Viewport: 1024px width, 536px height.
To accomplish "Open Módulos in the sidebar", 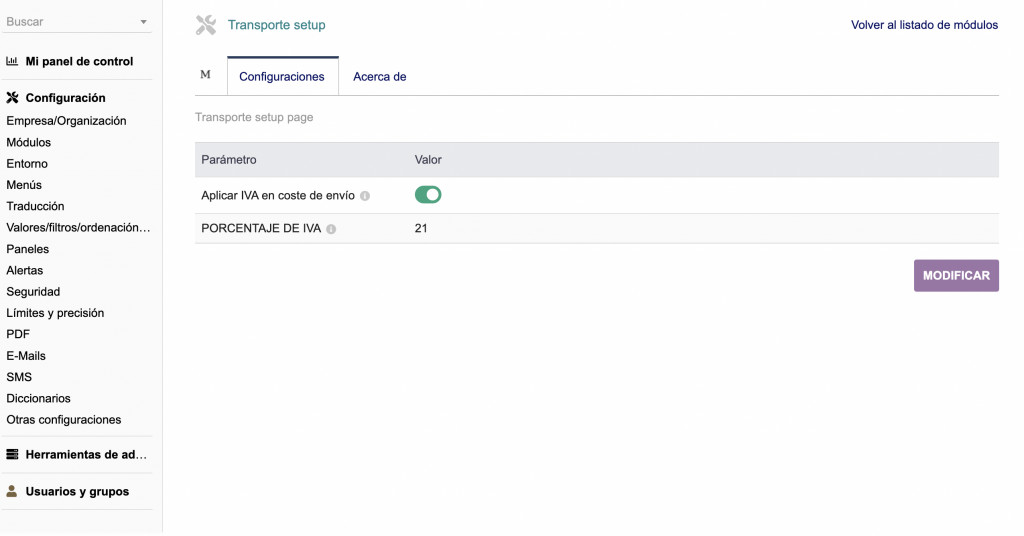I will [29, 142].
